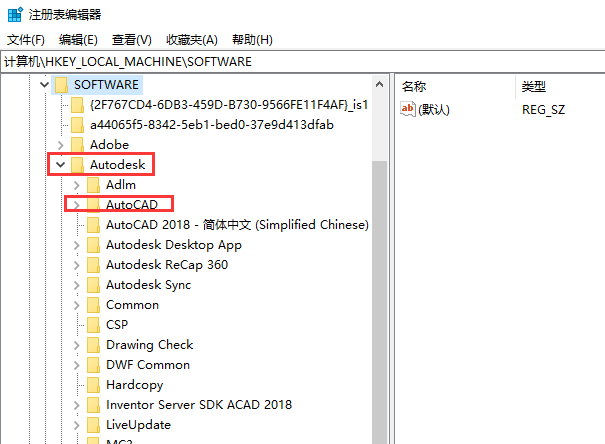Viewport: 605px width, 444px height.
Task: Click the Inventor Server SDK ACAD 2018 folder icon
Action: 94,405
